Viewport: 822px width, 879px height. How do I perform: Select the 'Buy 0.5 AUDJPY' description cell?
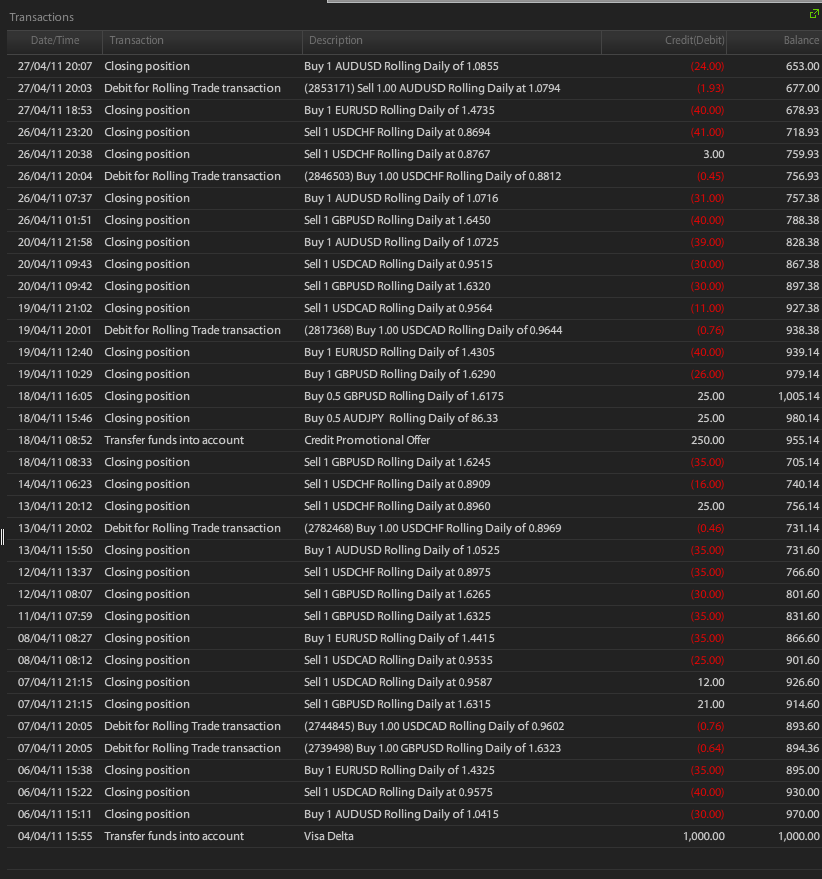click(x=401, y=418)
